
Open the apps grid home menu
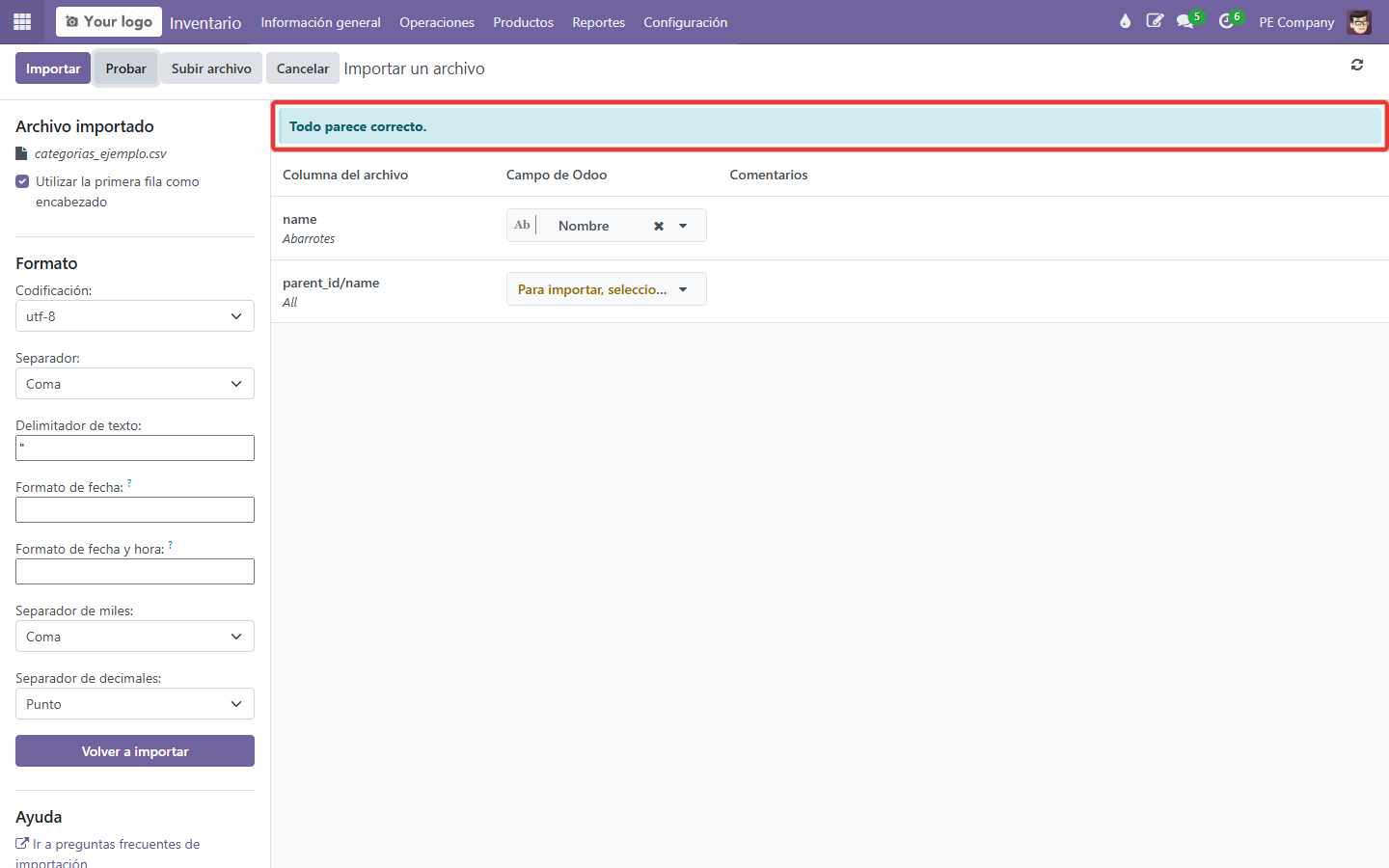22,22
